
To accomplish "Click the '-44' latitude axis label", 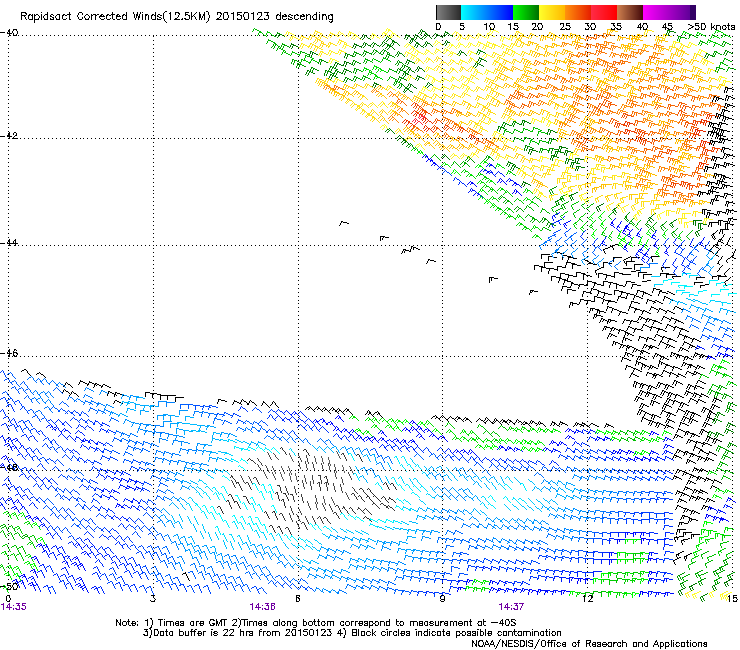I will (10, 243).
